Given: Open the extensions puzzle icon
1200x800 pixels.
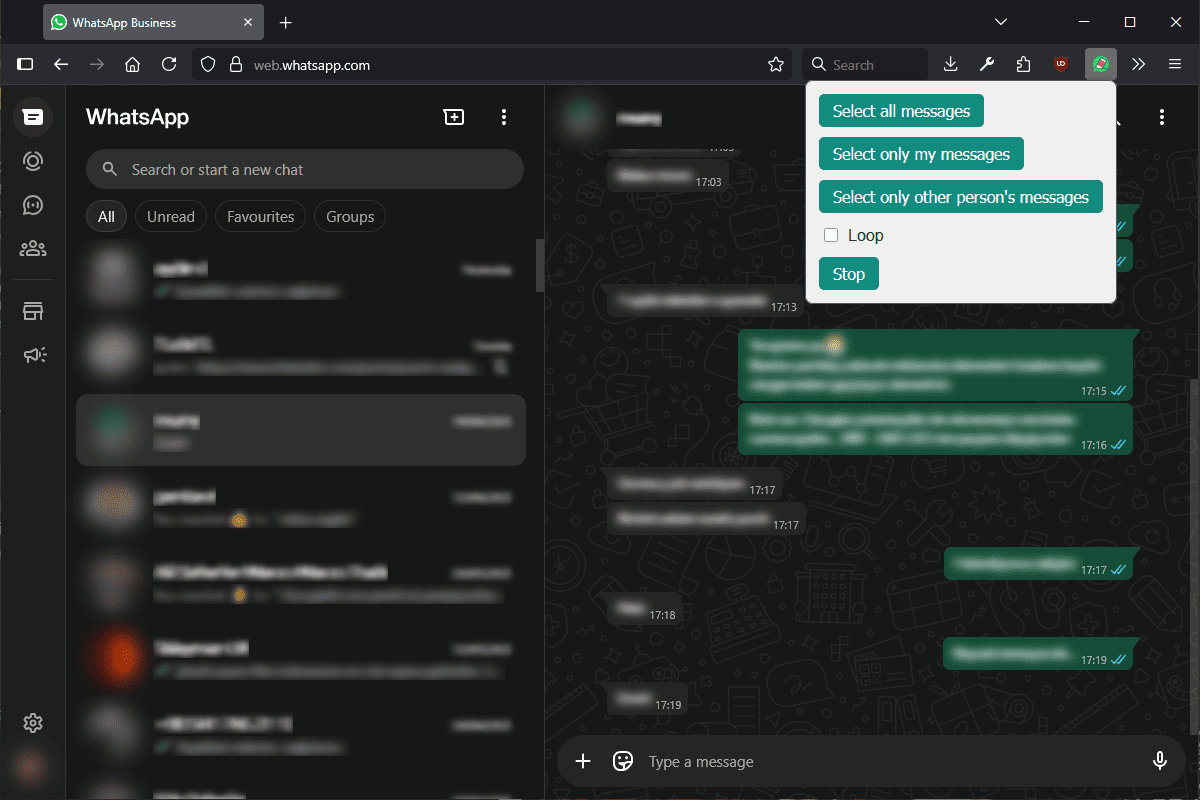Looking at the screenshot, I should [x=1023, y=65].
